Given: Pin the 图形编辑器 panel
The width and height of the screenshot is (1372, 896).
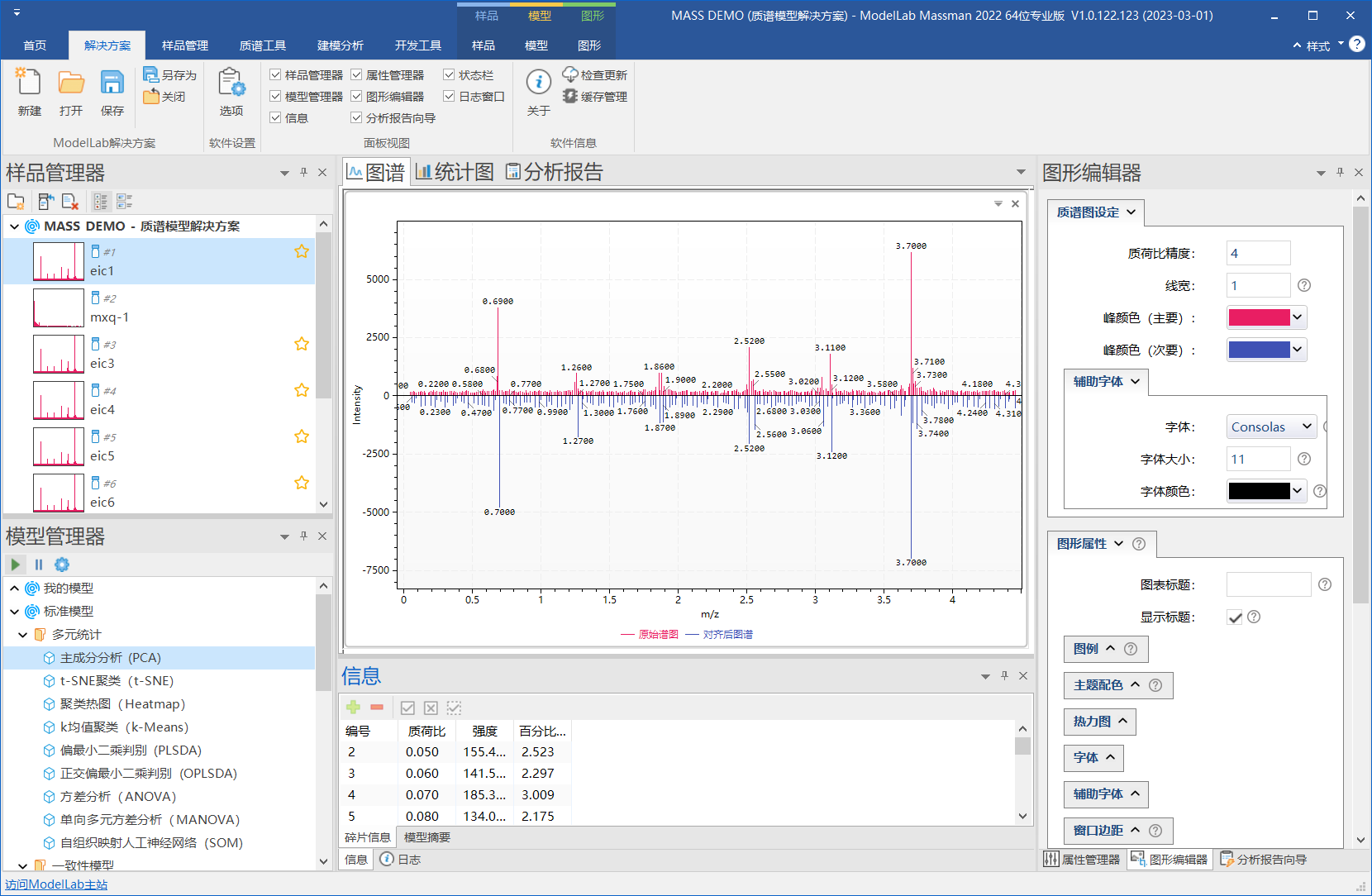Looking at the screenshot, I should (1340, 172).
